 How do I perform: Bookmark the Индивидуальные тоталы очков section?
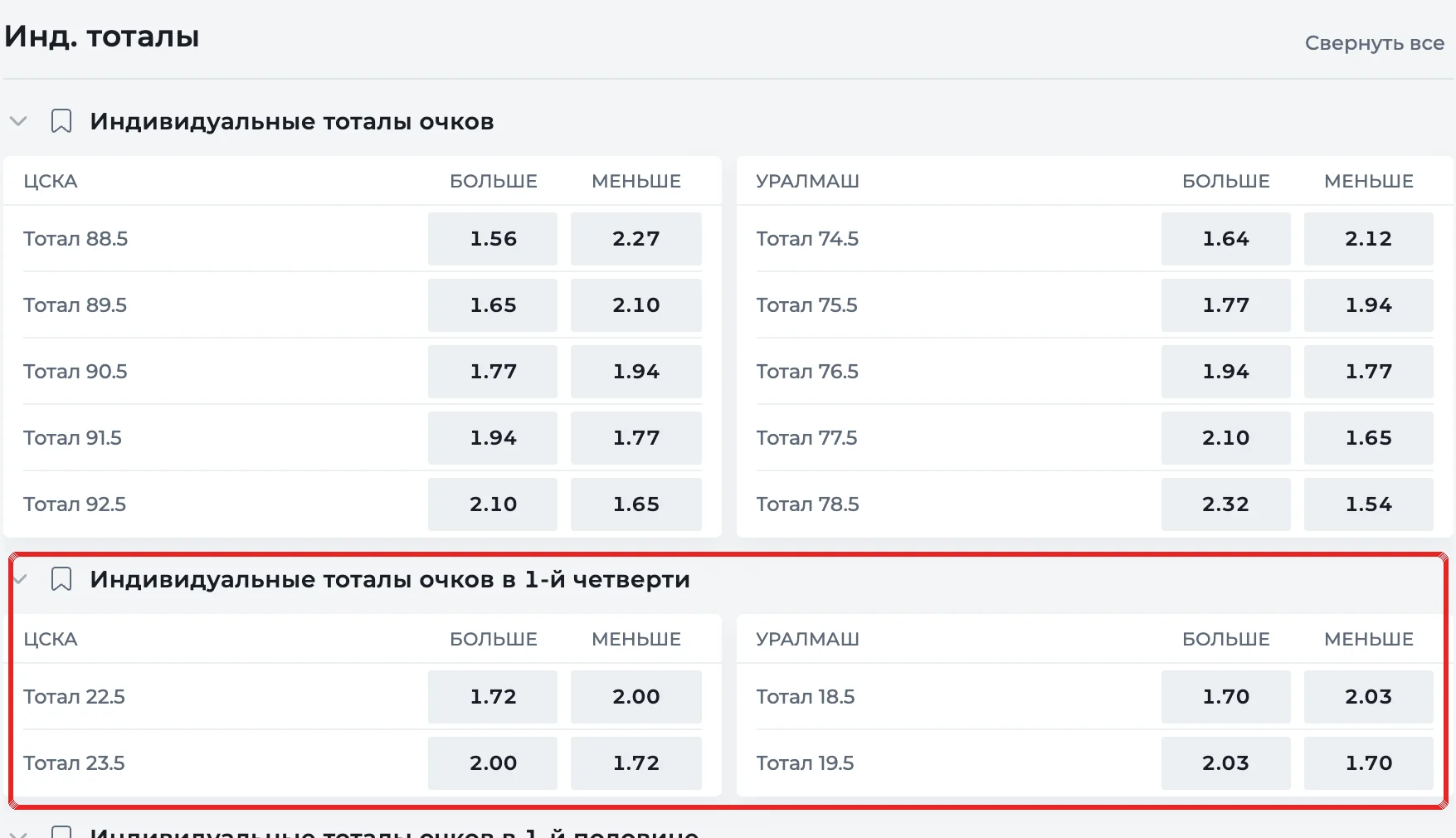61,121
